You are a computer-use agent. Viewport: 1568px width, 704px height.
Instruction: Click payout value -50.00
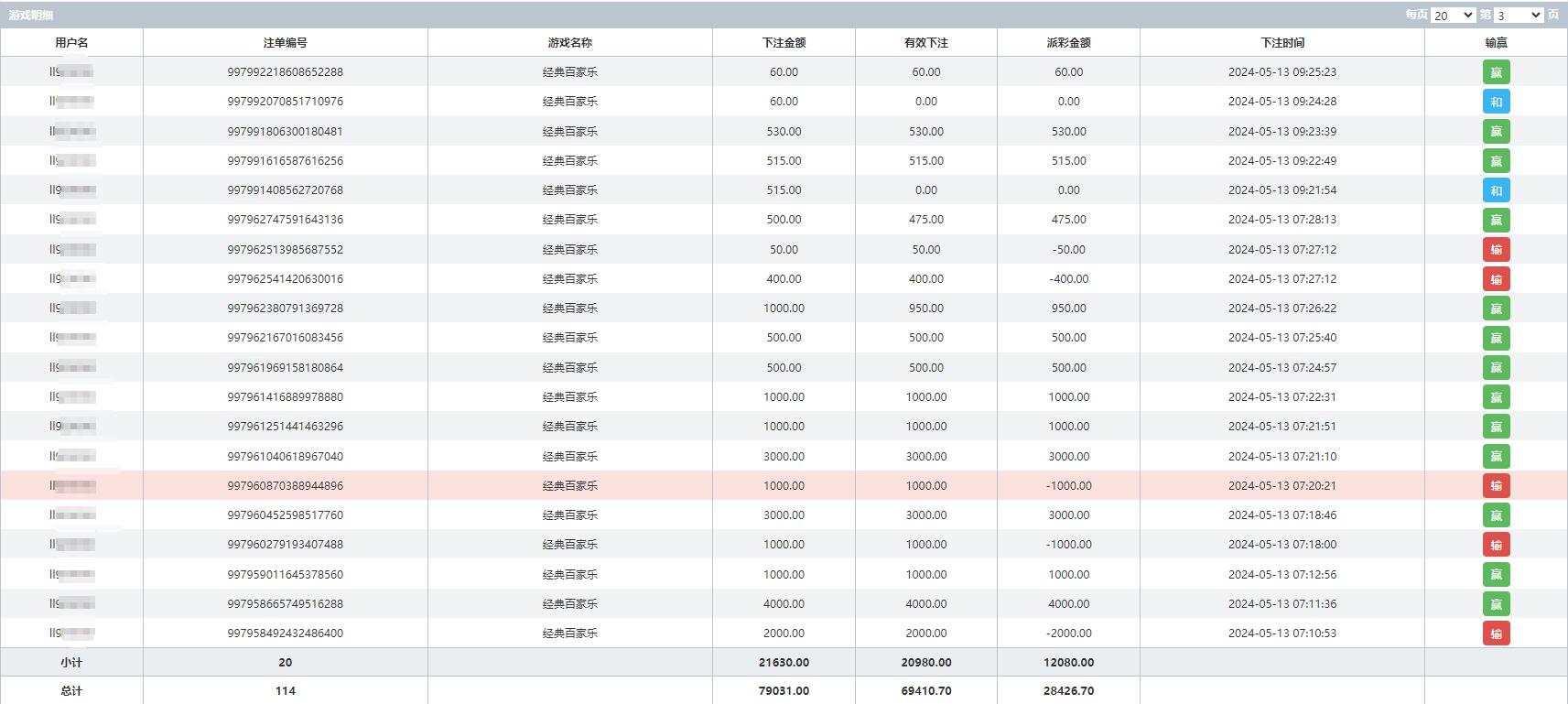1068,250
